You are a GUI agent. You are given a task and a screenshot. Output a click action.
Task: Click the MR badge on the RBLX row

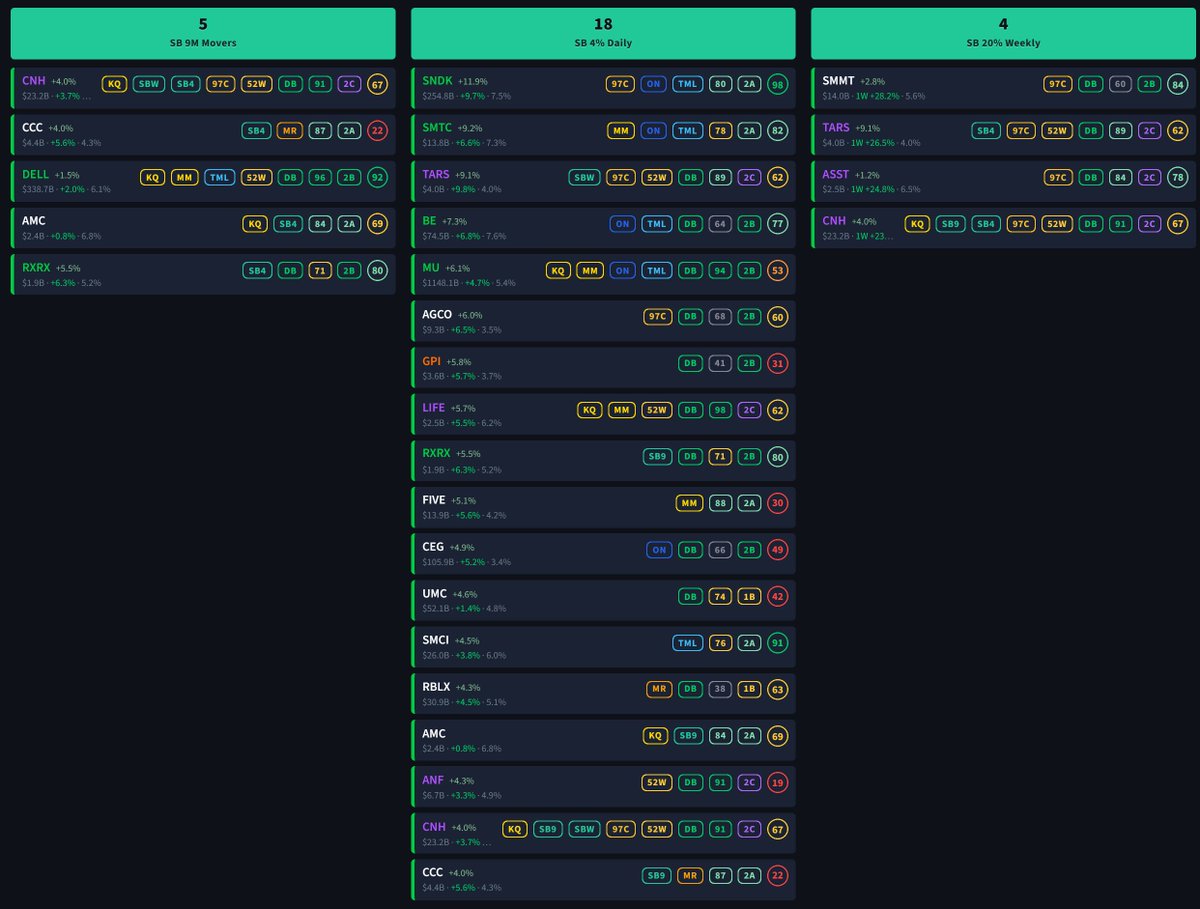[659, 689]
